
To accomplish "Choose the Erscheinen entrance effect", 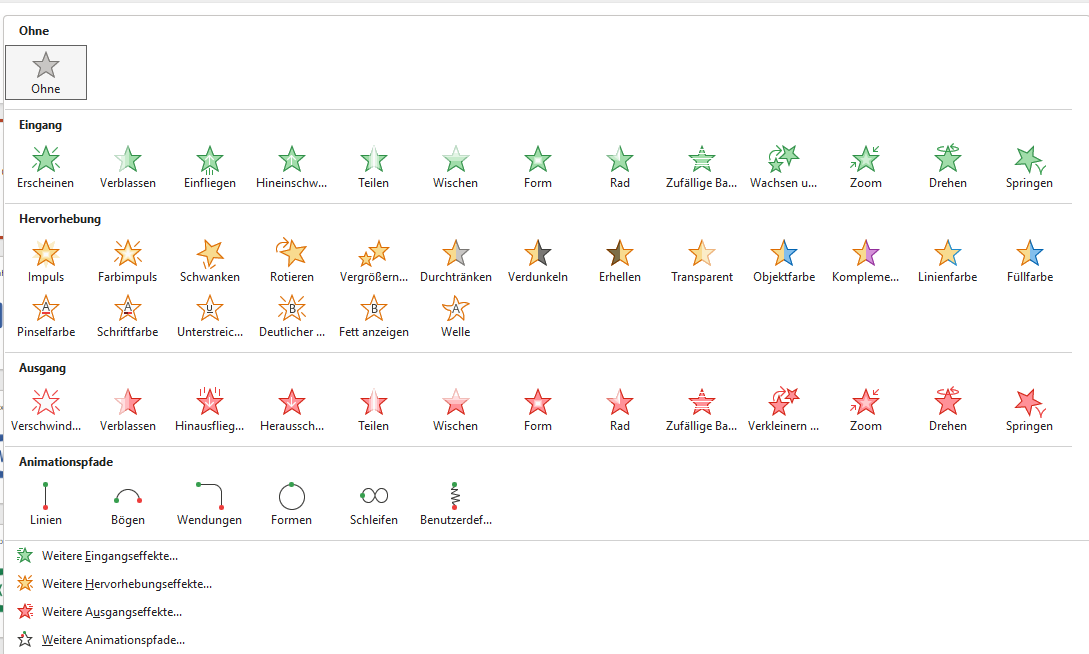I will [x=46, y=166].
